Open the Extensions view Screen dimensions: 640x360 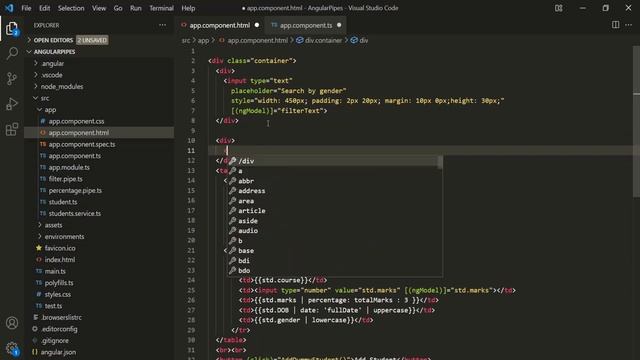12,129
